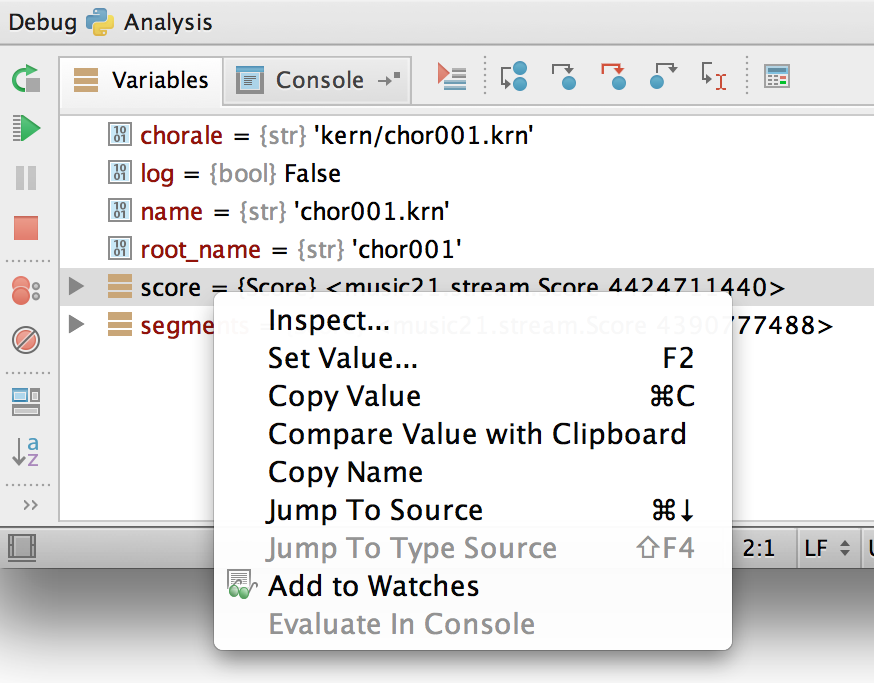Stop the debug session
874x683 pixels.
[x=26, y=228]
